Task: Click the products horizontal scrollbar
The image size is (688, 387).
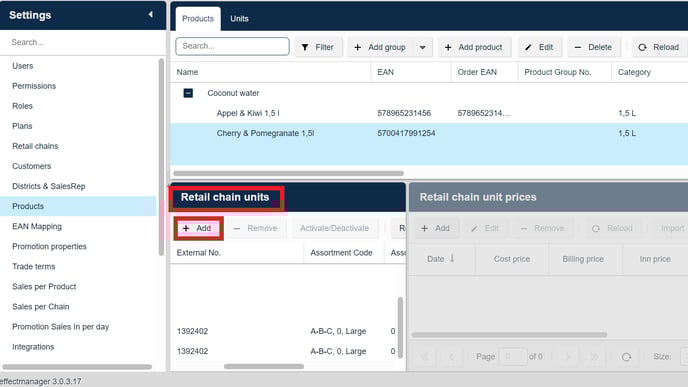Action: click(x=288, y=173)
